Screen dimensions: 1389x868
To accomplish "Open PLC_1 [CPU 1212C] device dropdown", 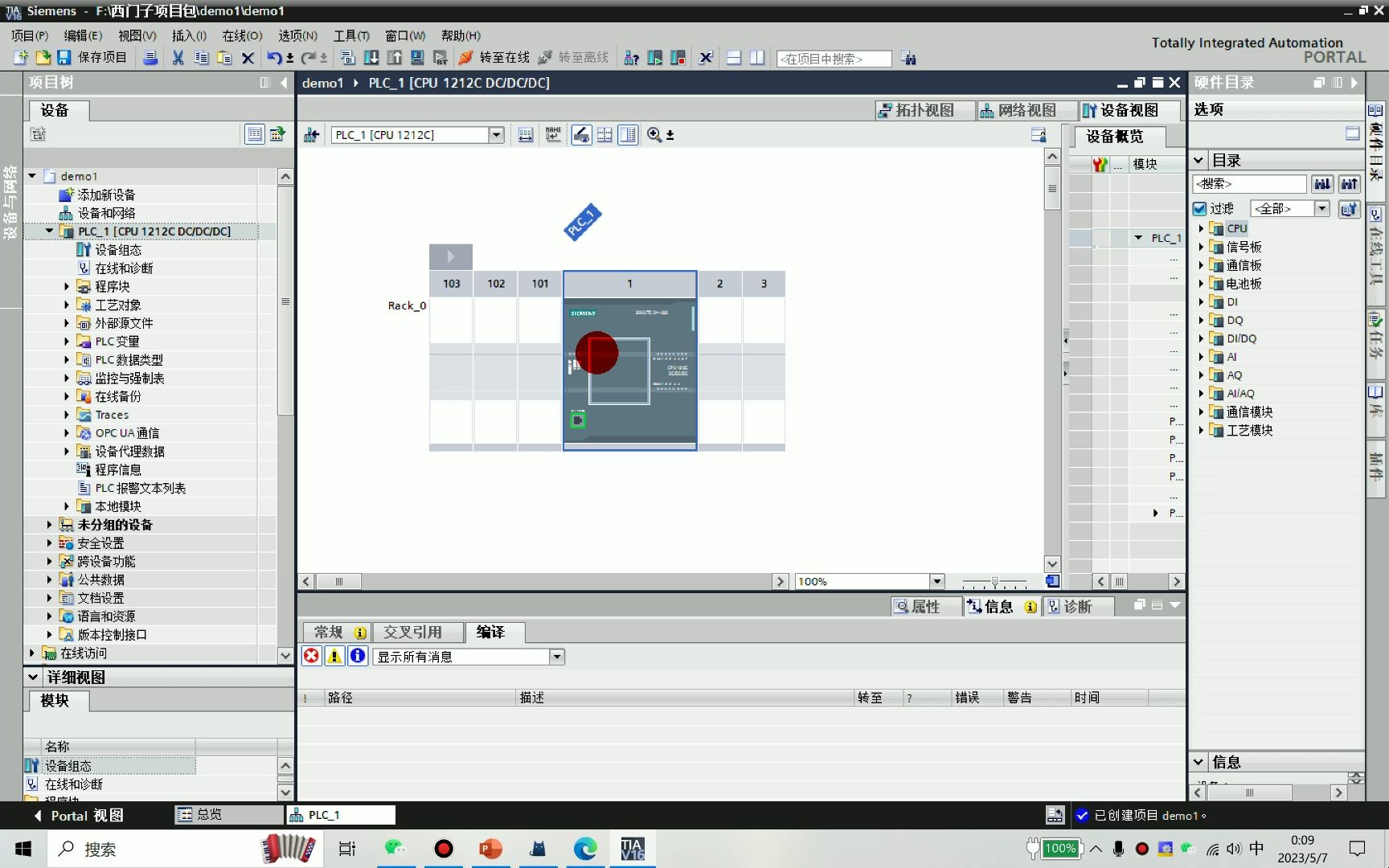I will pos(496,135).
